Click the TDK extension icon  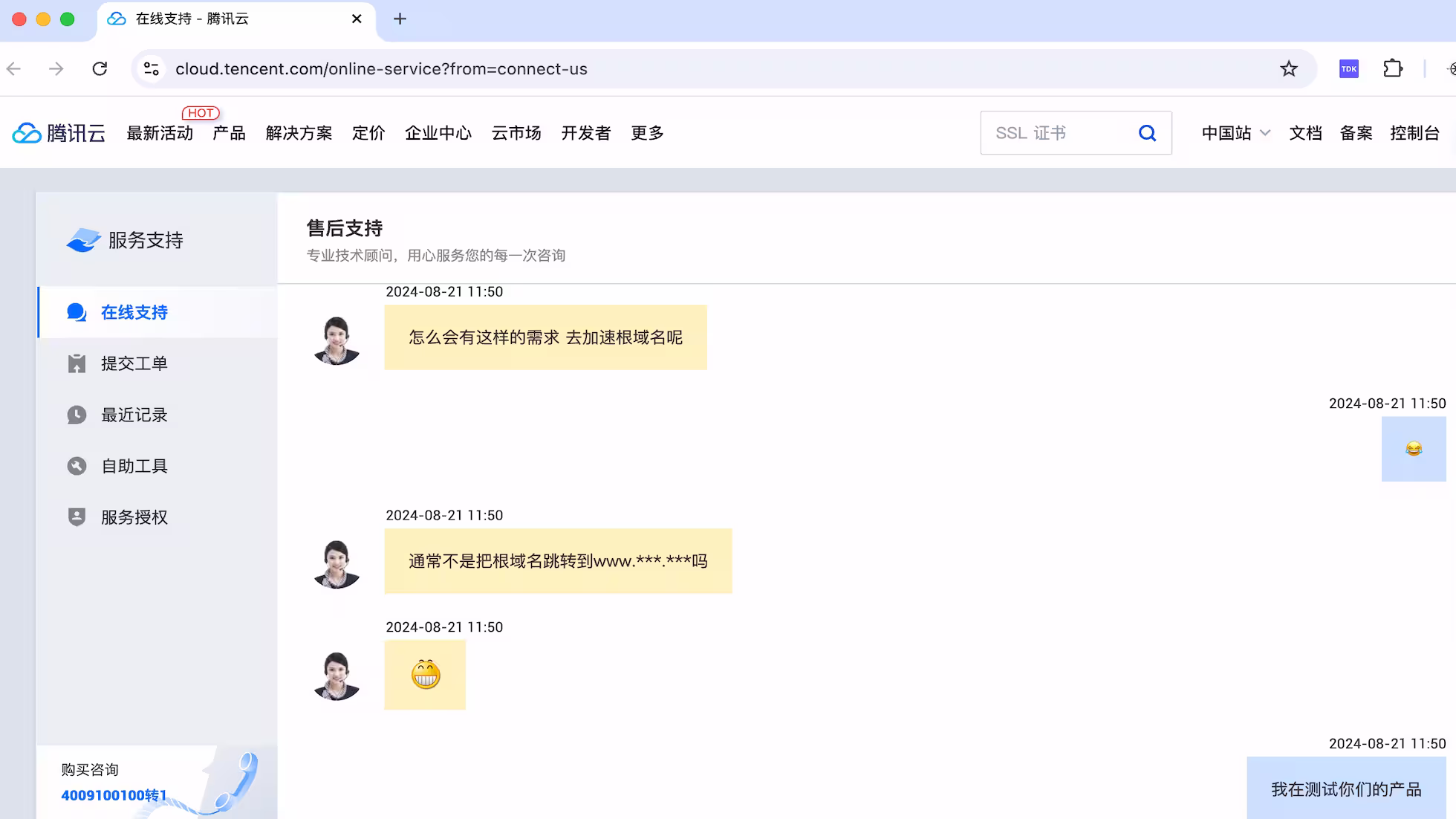[1348, 69]
